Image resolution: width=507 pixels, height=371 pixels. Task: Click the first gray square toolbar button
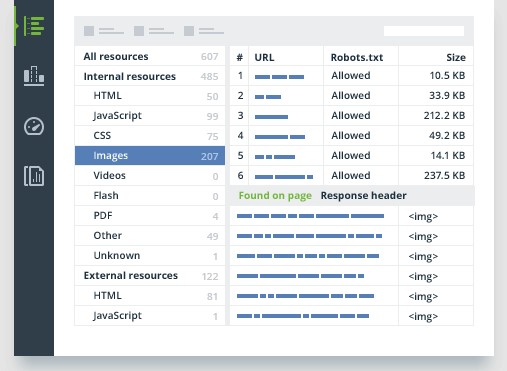point(89,31)
